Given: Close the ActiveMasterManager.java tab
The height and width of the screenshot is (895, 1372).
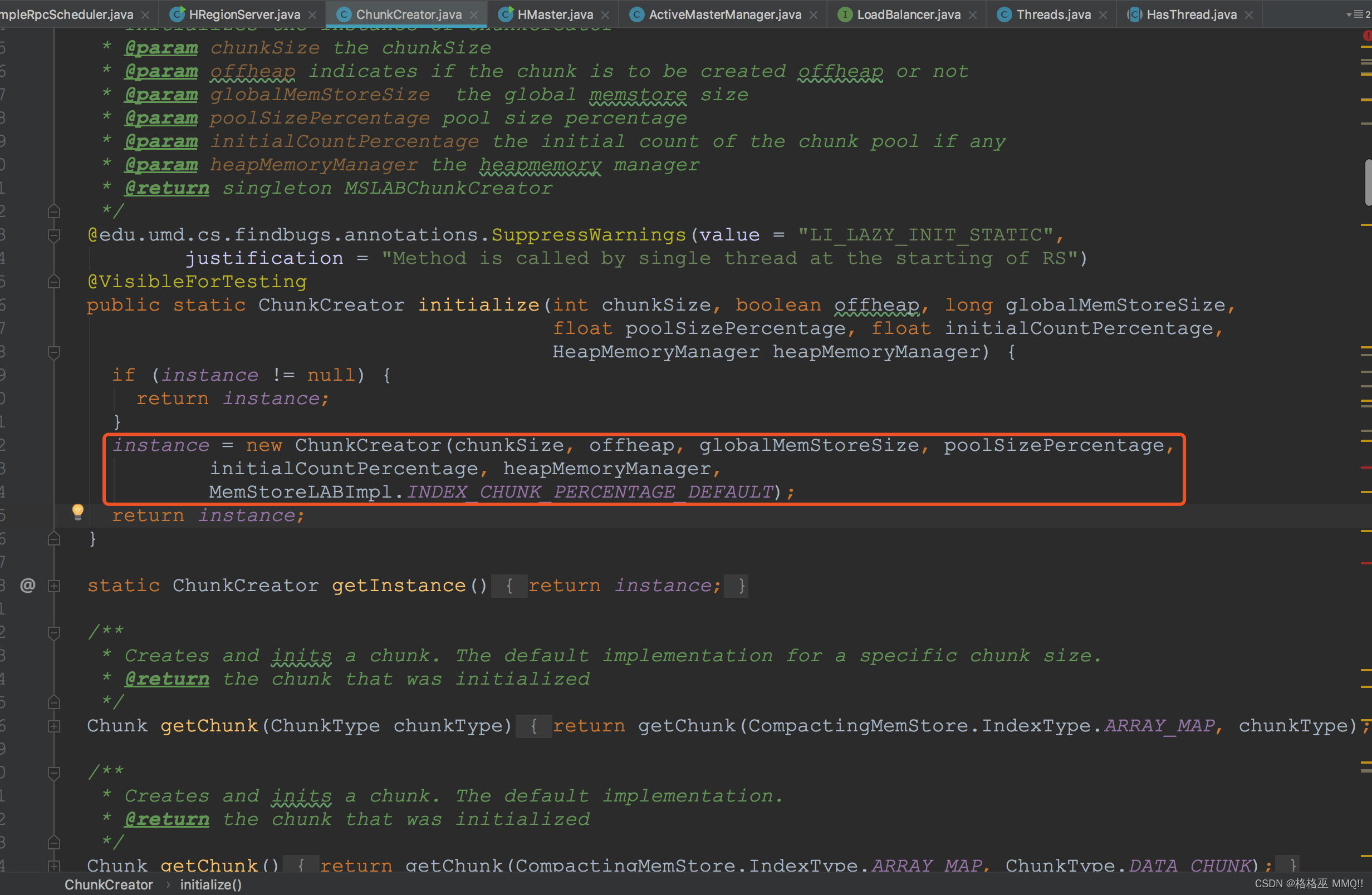Looking at the screenshot, I should point(814,15).
